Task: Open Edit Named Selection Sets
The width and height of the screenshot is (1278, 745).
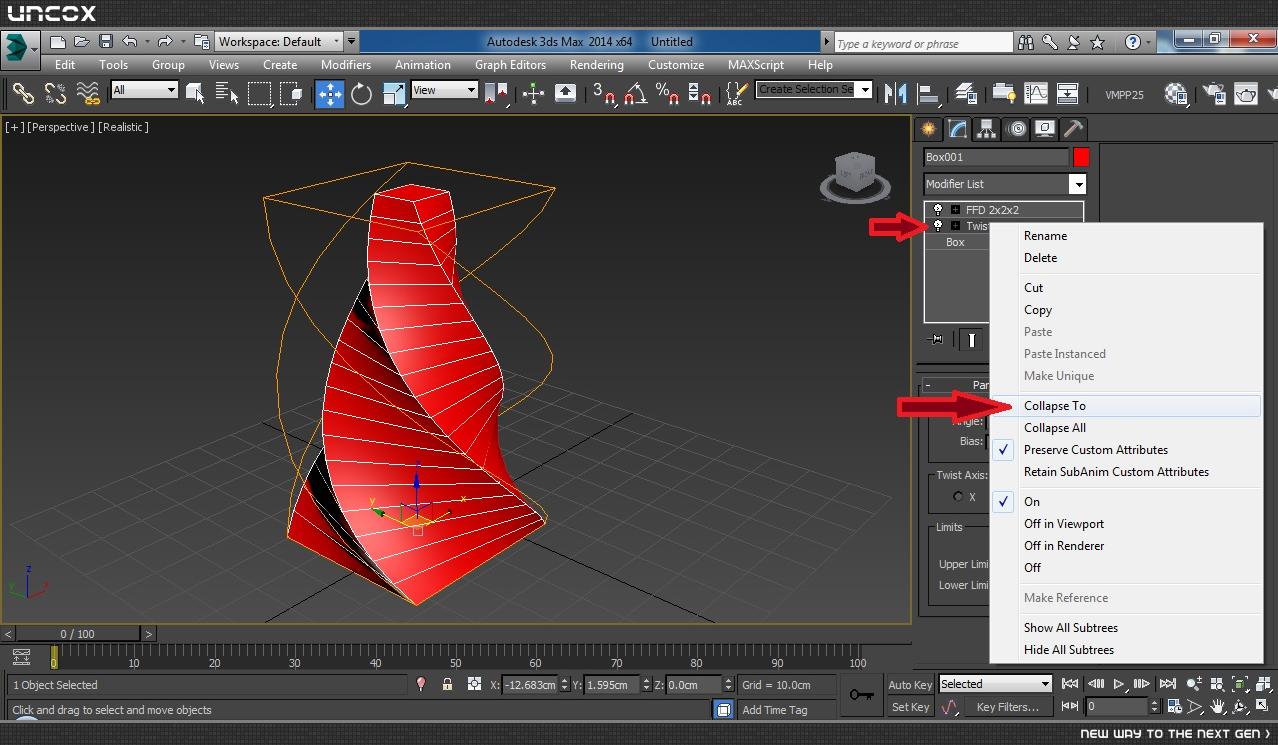Action: (x=735, y=94)
